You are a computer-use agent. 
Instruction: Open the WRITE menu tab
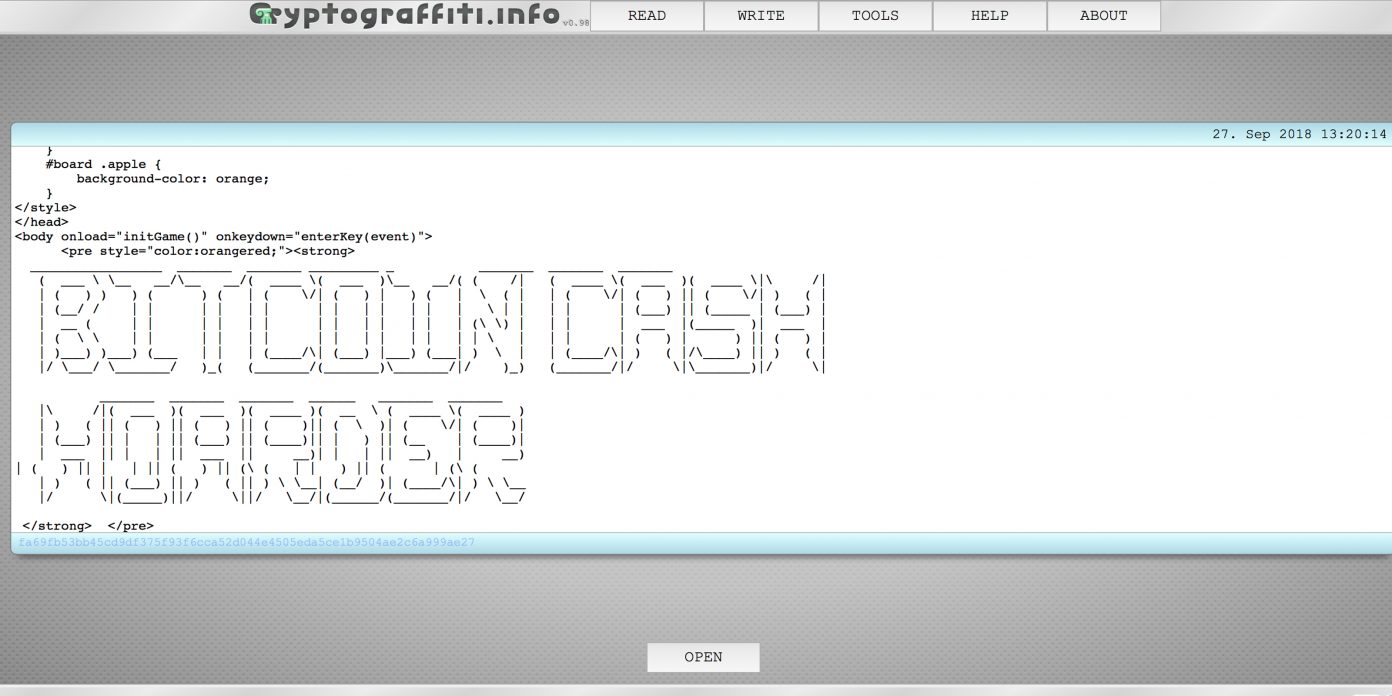click(761, 16)
